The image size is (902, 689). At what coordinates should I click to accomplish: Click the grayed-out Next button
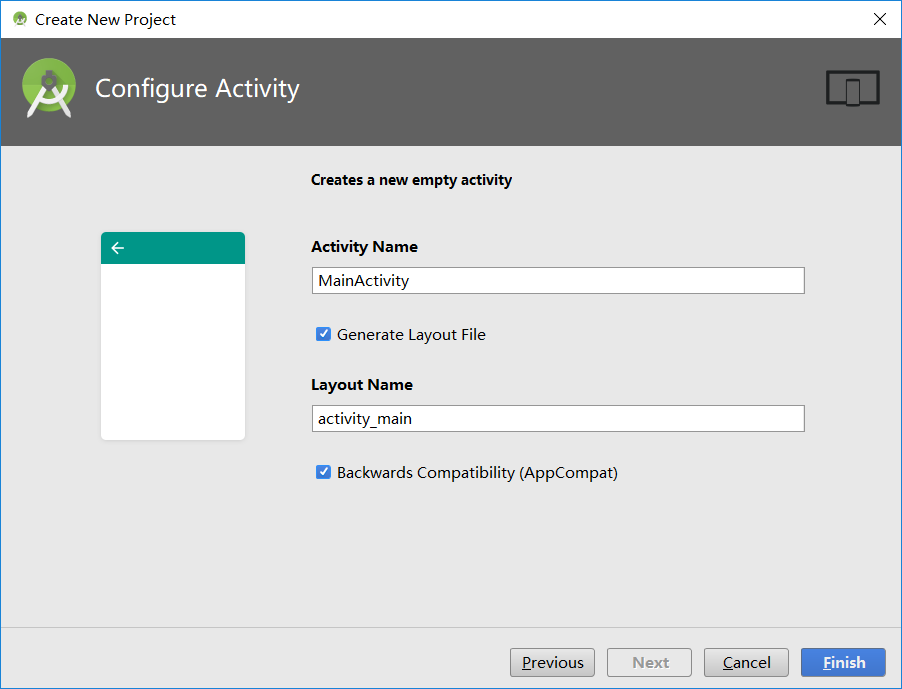648,662
